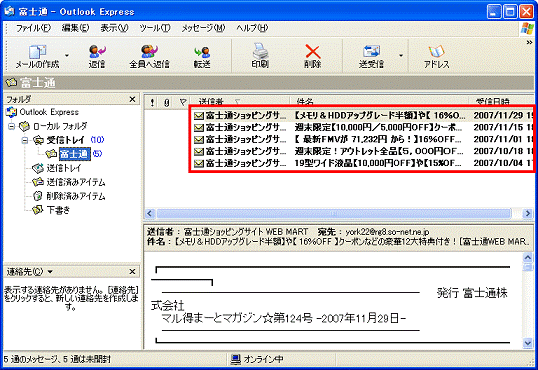This screenshot has height=370, width=538.
Task: Close the フォルダ pane with its X
Action: click(132, 99)
